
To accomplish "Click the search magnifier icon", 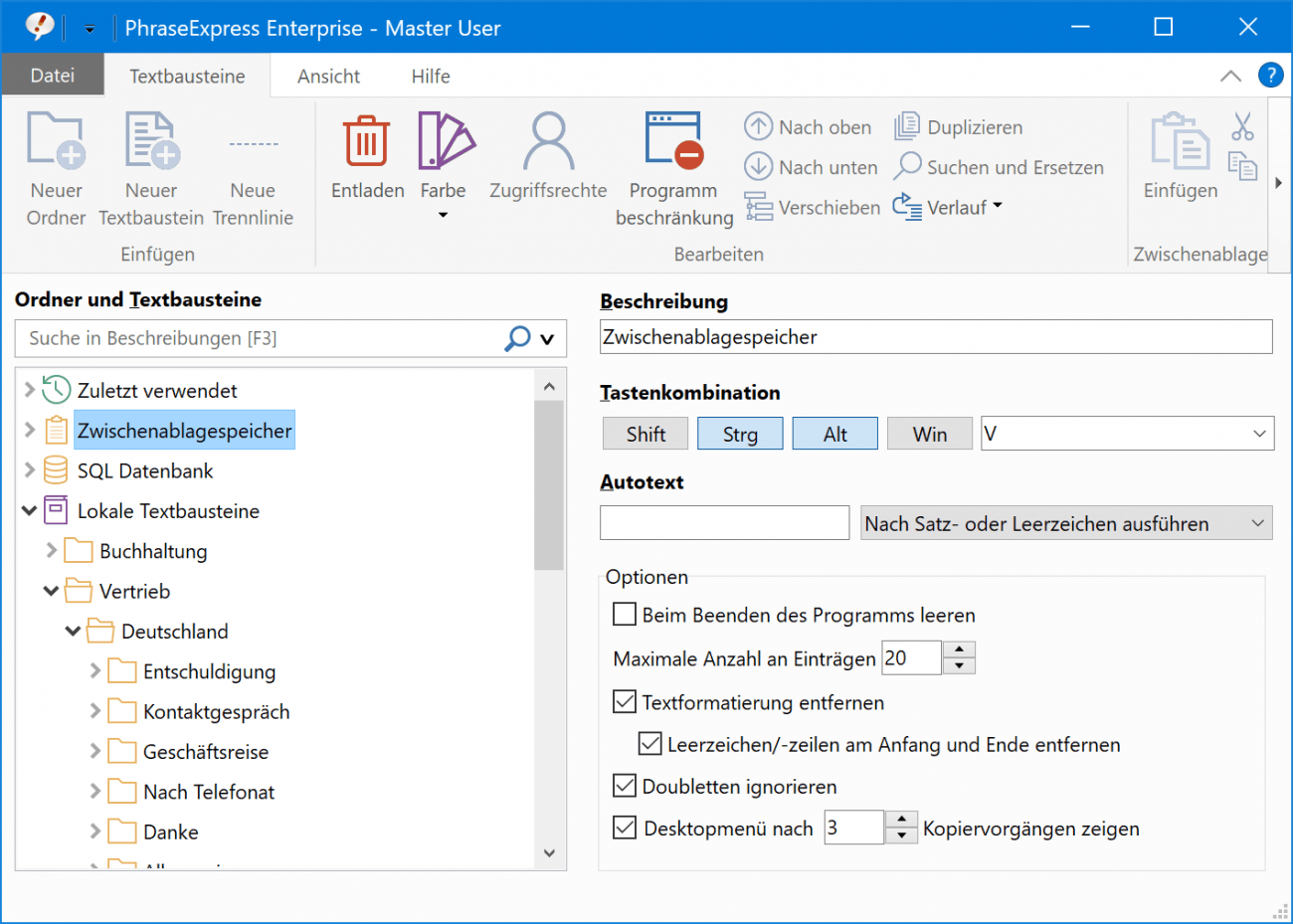I will click(517, 338).
